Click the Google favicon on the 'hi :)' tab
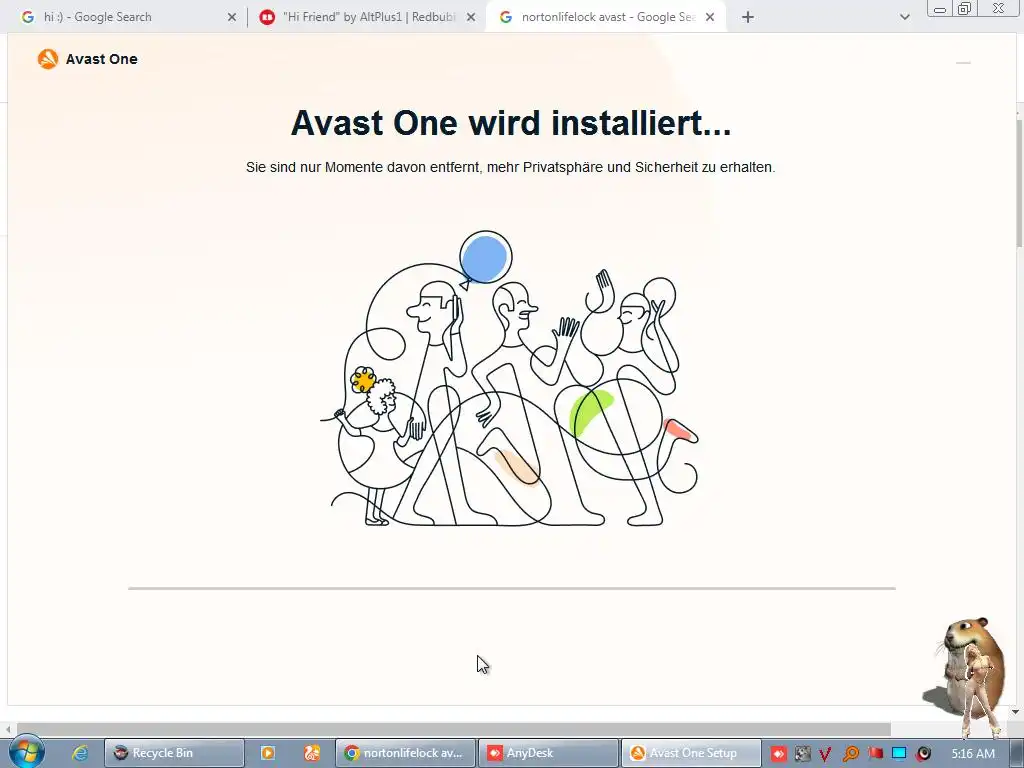This screenshot has height=768, width=1024. pos(27,17)
